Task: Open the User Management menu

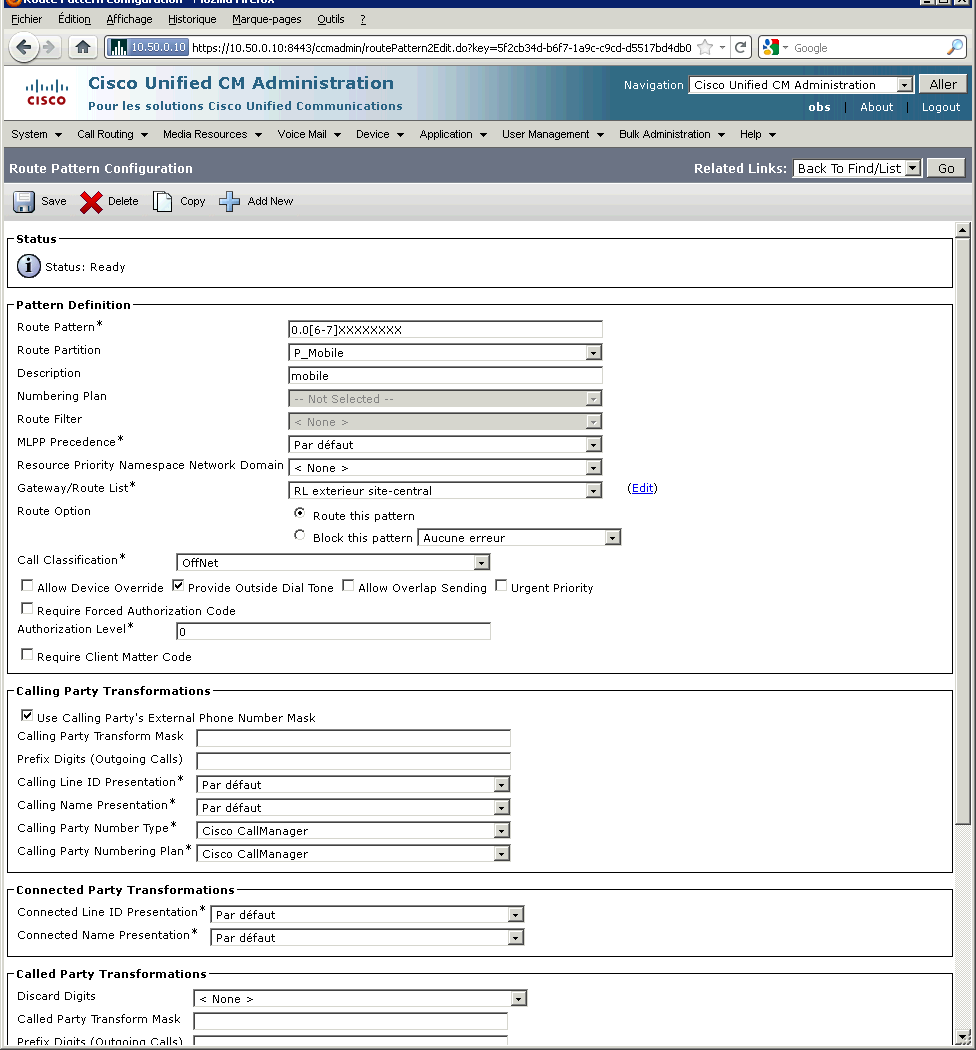Action: (x=553, y=135)
